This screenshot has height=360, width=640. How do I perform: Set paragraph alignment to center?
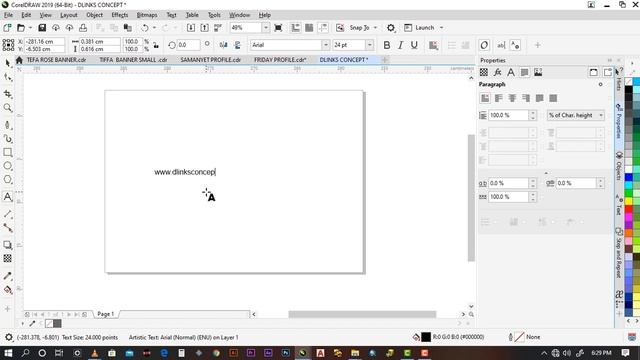click(512, 98)
